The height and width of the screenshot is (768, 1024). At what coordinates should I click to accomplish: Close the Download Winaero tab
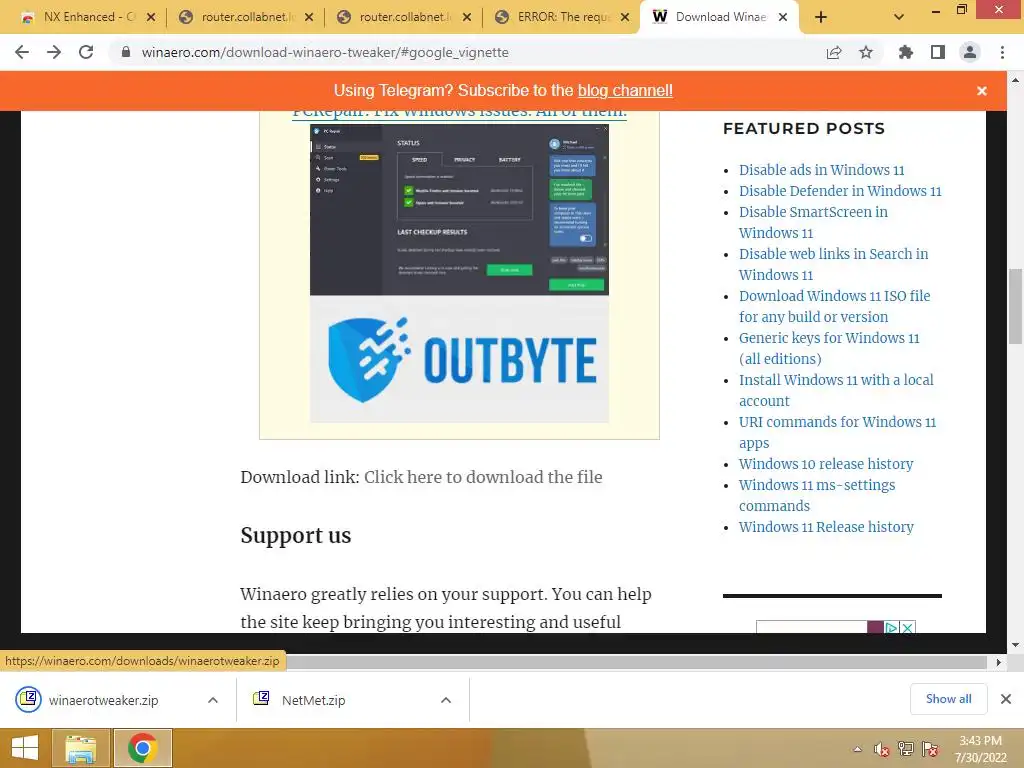point(783,17)
